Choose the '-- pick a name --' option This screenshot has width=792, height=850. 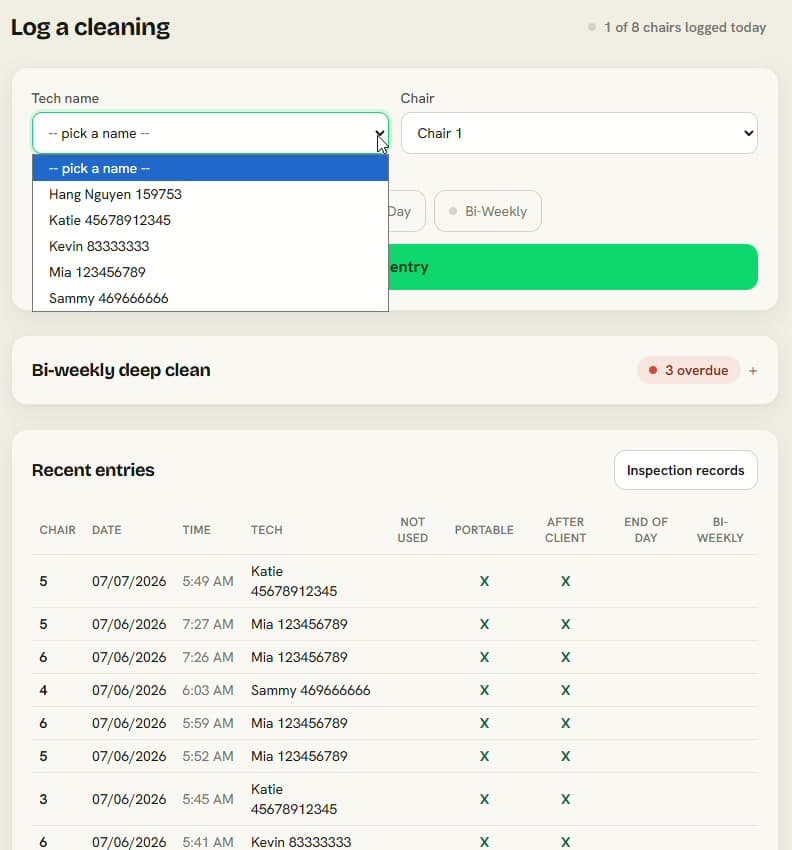pyautogui.click(x=210, y=169)
